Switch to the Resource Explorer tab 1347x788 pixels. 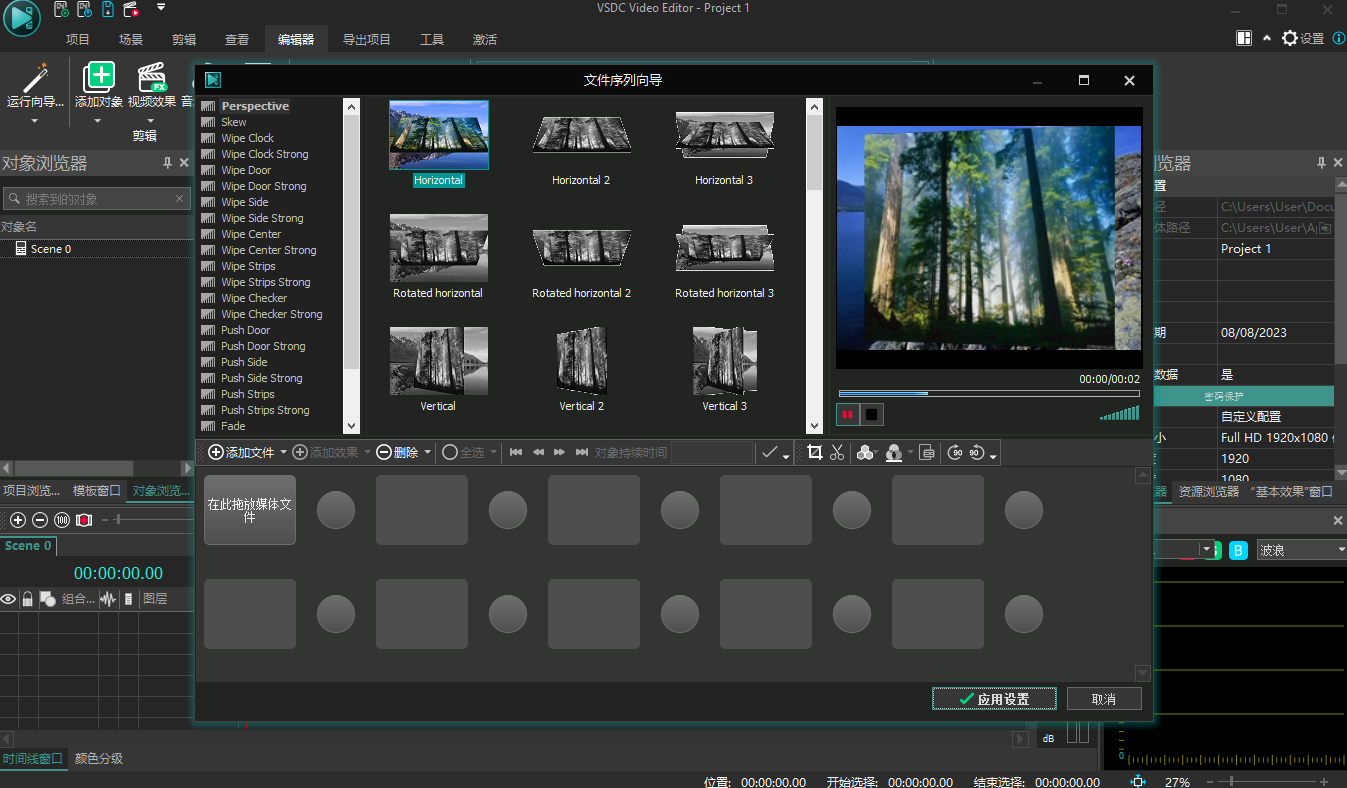click(1209, 492)
